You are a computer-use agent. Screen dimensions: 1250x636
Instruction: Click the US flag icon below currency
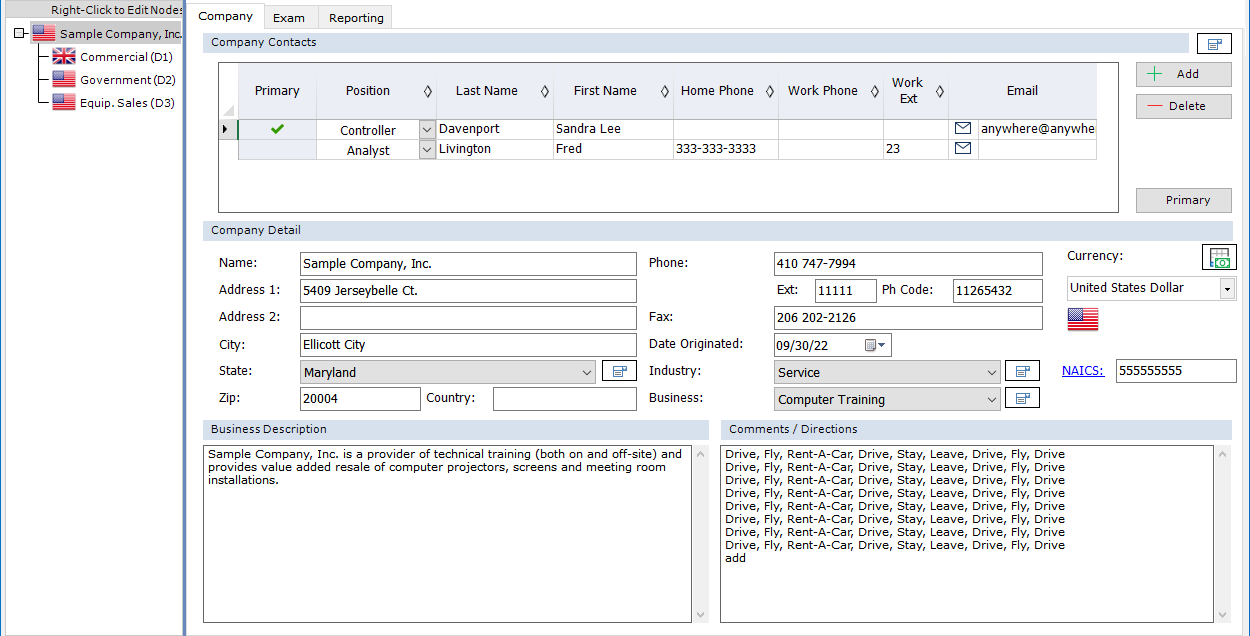[x=1082, y=318]
